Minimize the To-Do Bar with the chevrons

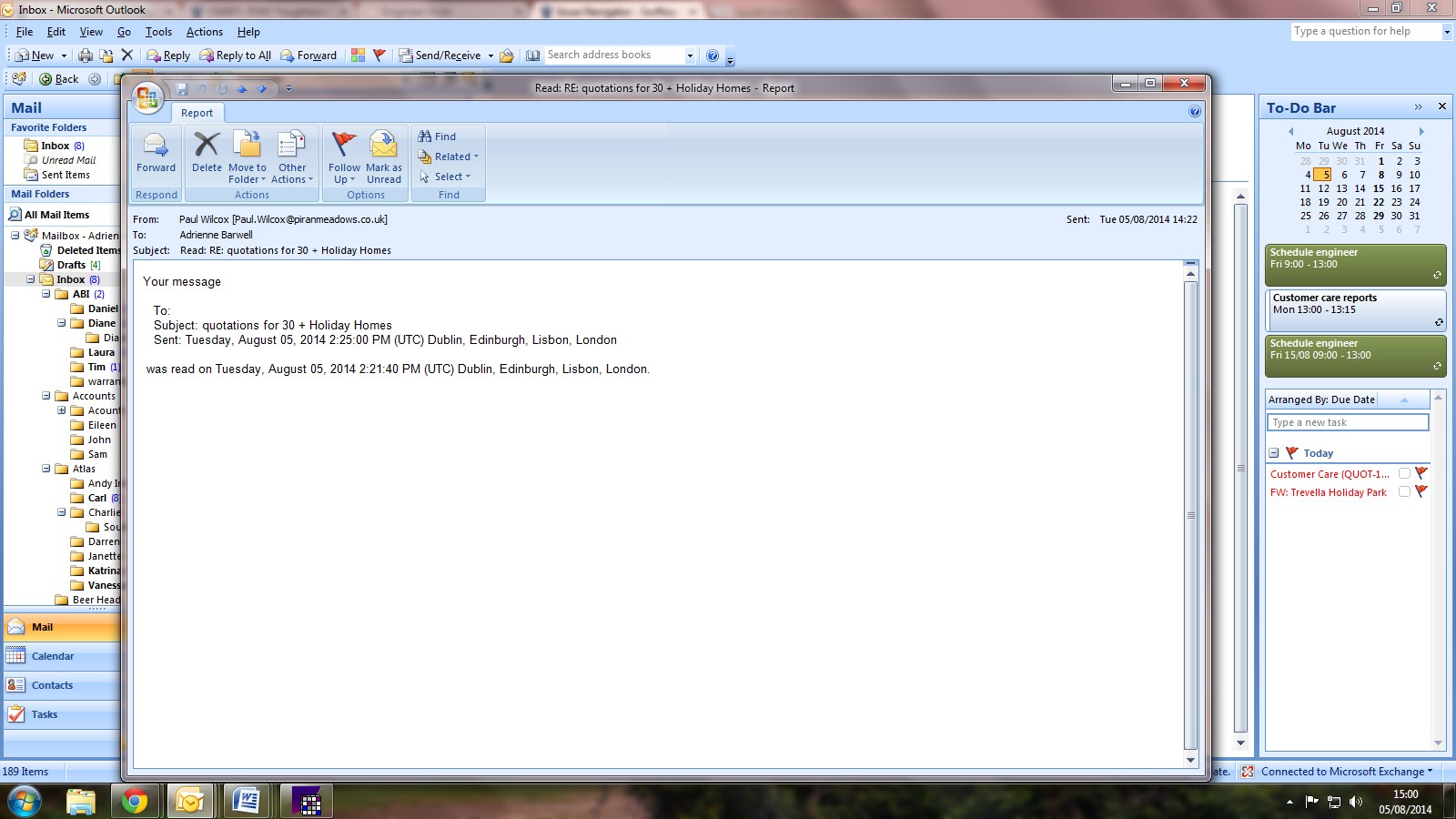pyautogui.click(x=1418, y=106)
